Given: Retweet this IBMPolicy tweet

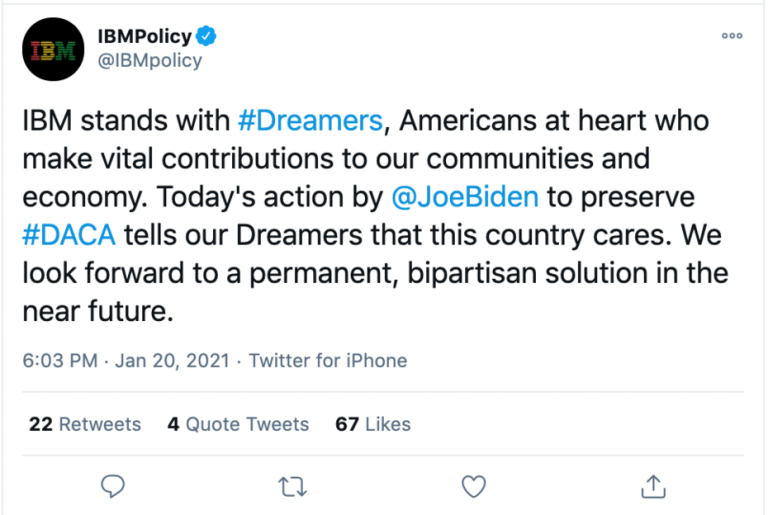Looking at the screenshot, I should pos(293,486).
